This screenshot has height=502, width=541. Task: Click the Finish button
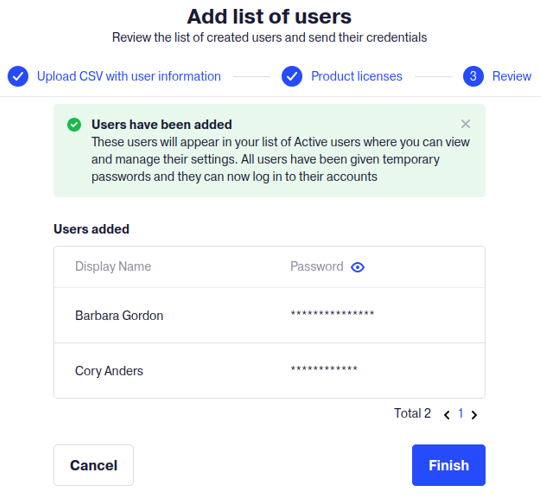[x=449, y=465]
